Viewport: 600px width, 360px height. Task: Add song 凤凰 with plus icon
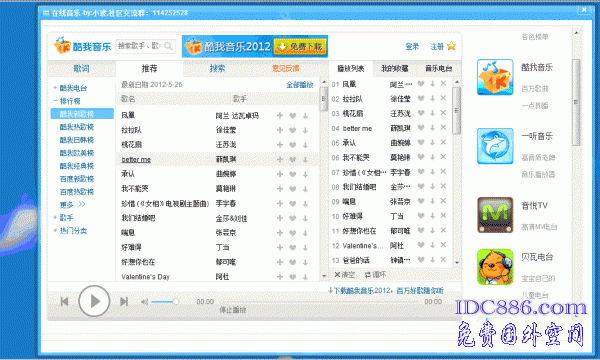[x=280, y=116]
